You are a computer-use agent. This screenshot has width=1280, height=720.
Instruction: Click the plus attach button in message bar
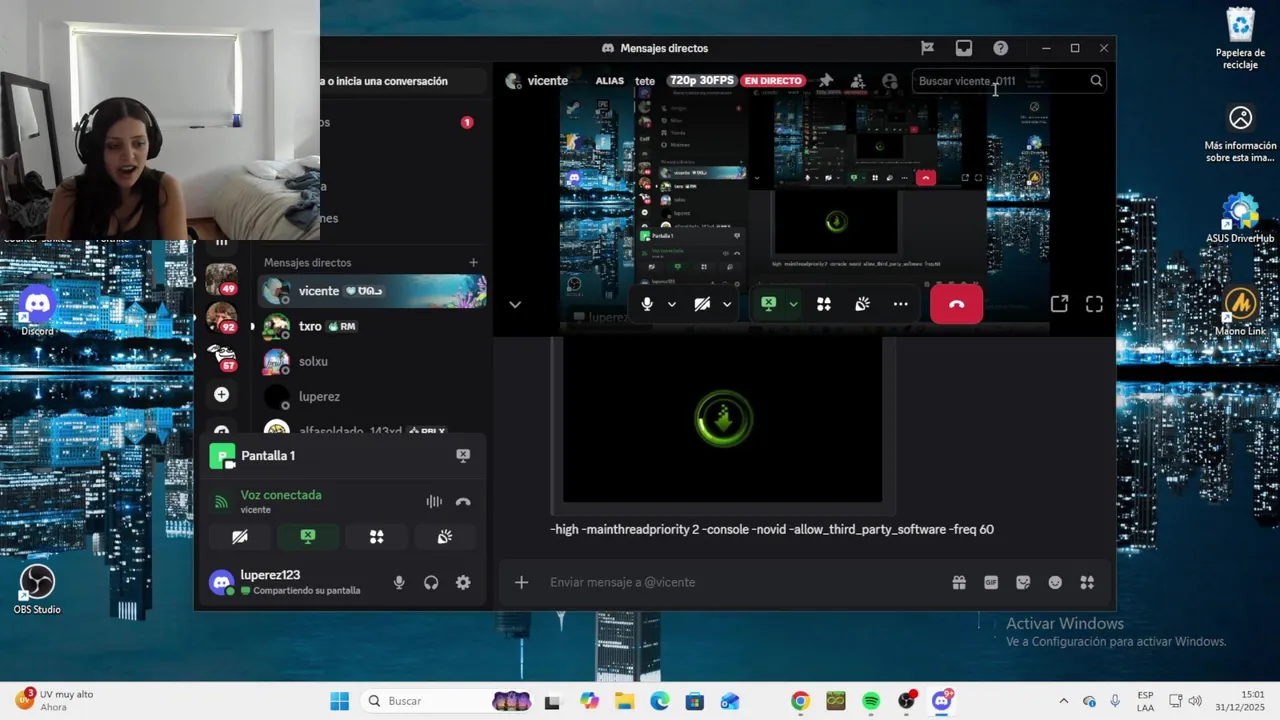click(521, 582)
